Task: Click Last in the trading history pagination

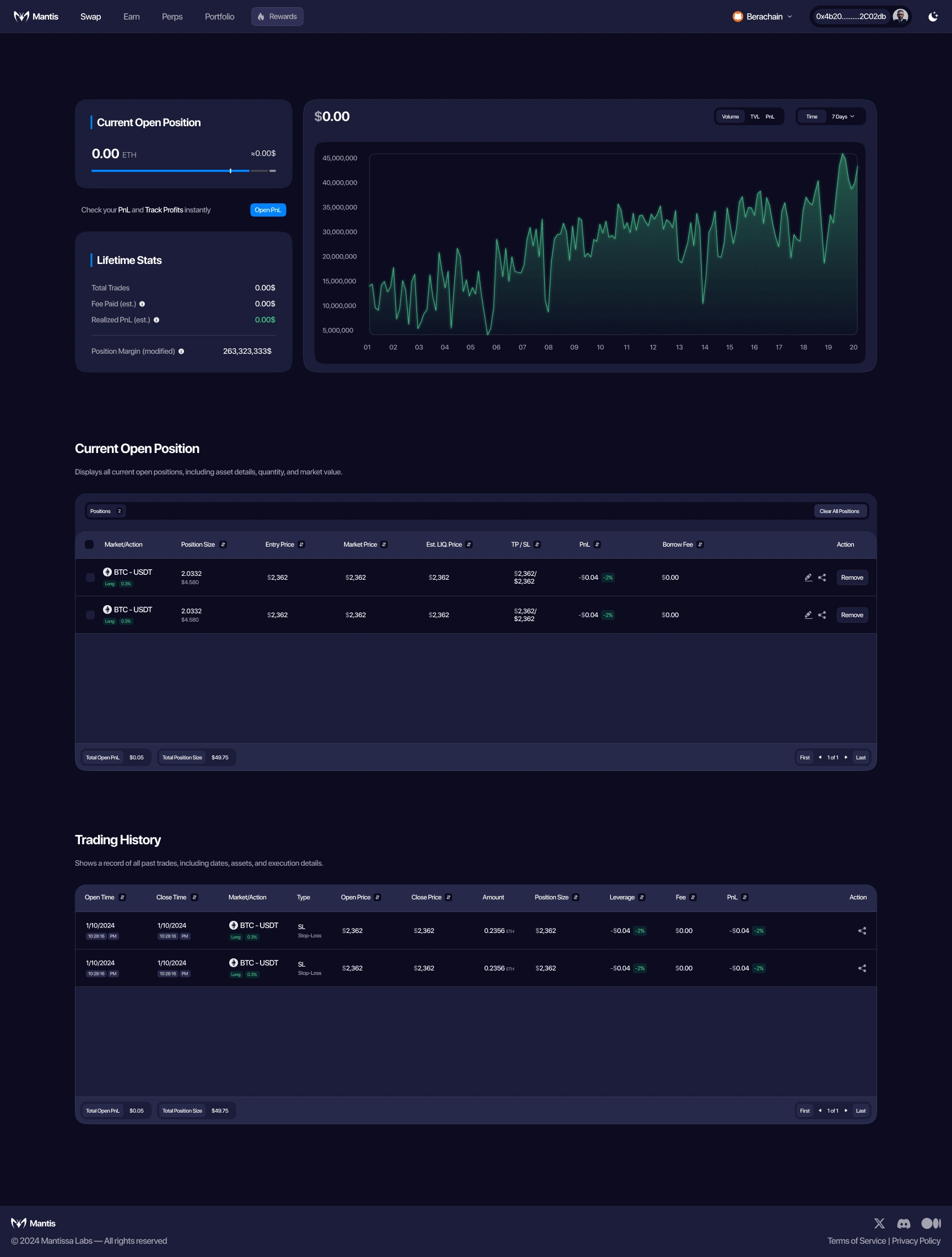Action: coord(861,1111)
